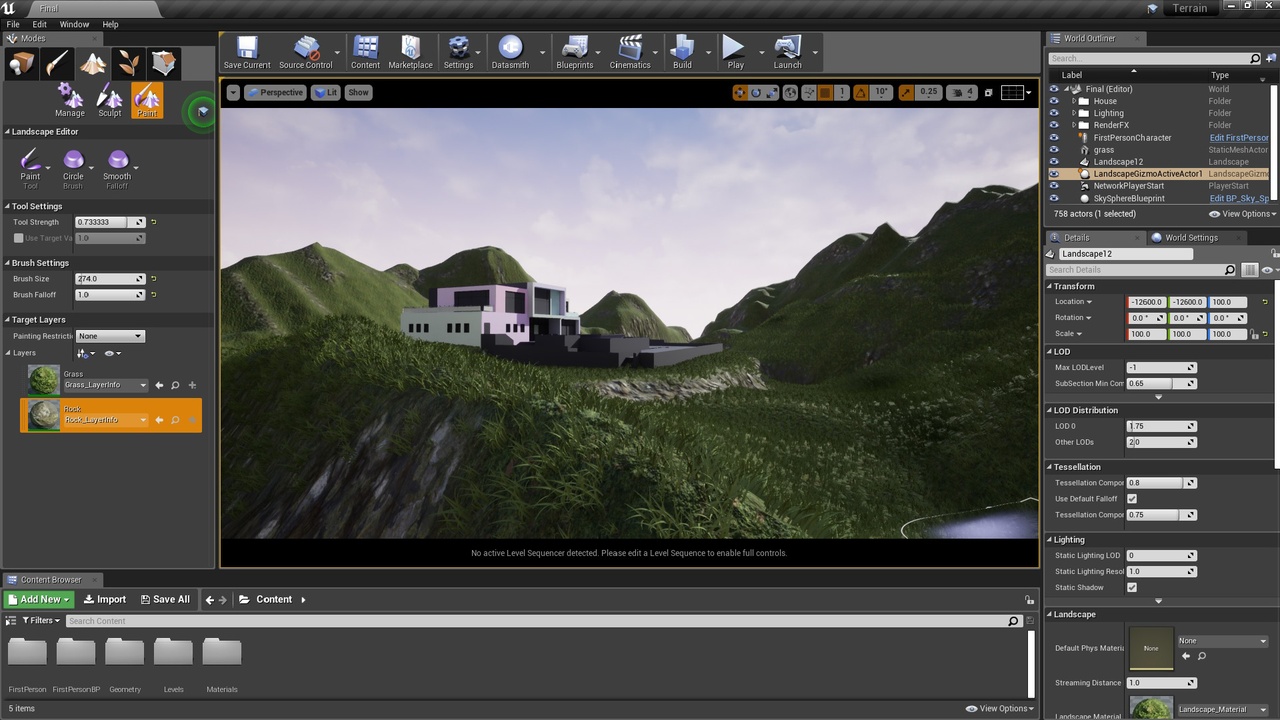This screenshot has height=720, width=1280.
Task: Click the Datasmith toolbar button
Action: (x=510, y=53)
